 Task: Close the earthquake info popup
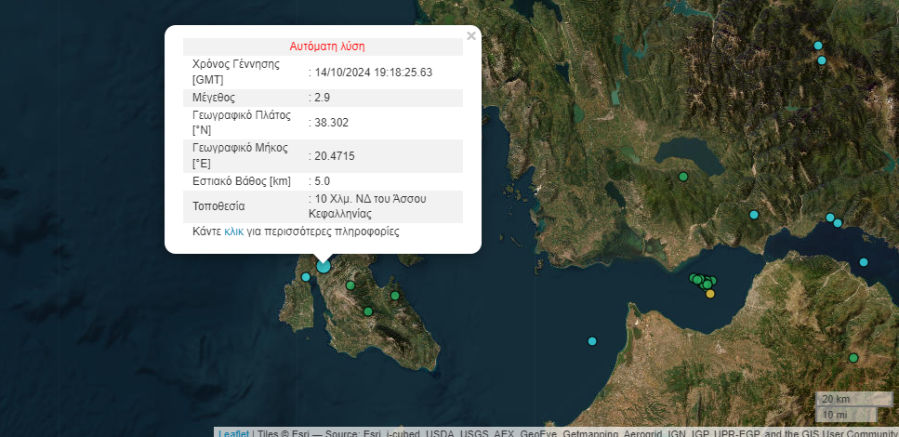point(471,36)
